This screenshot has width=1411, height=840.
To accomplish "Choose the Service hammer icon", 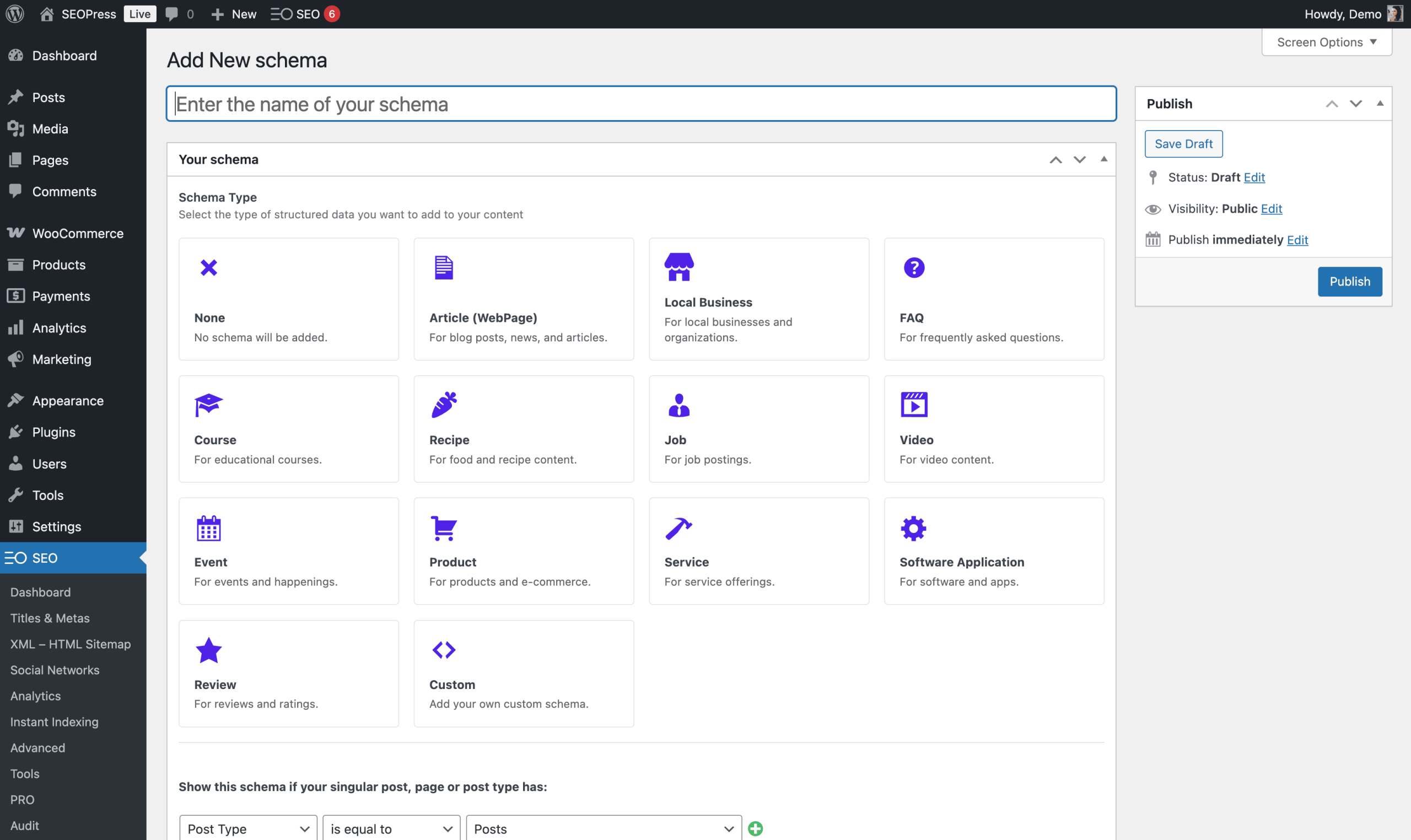I will [x=678, y=527].
